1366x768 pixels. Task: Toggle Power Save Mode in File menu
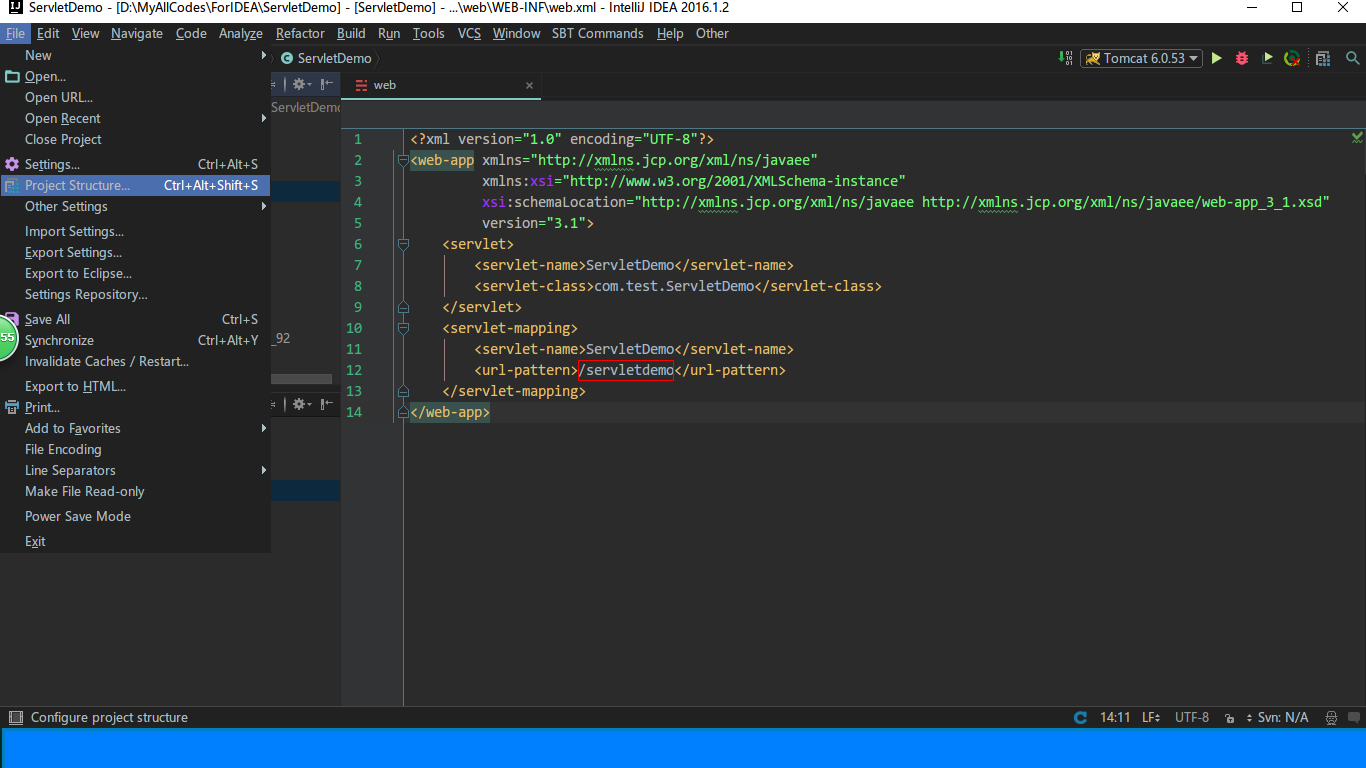point(135,516)
